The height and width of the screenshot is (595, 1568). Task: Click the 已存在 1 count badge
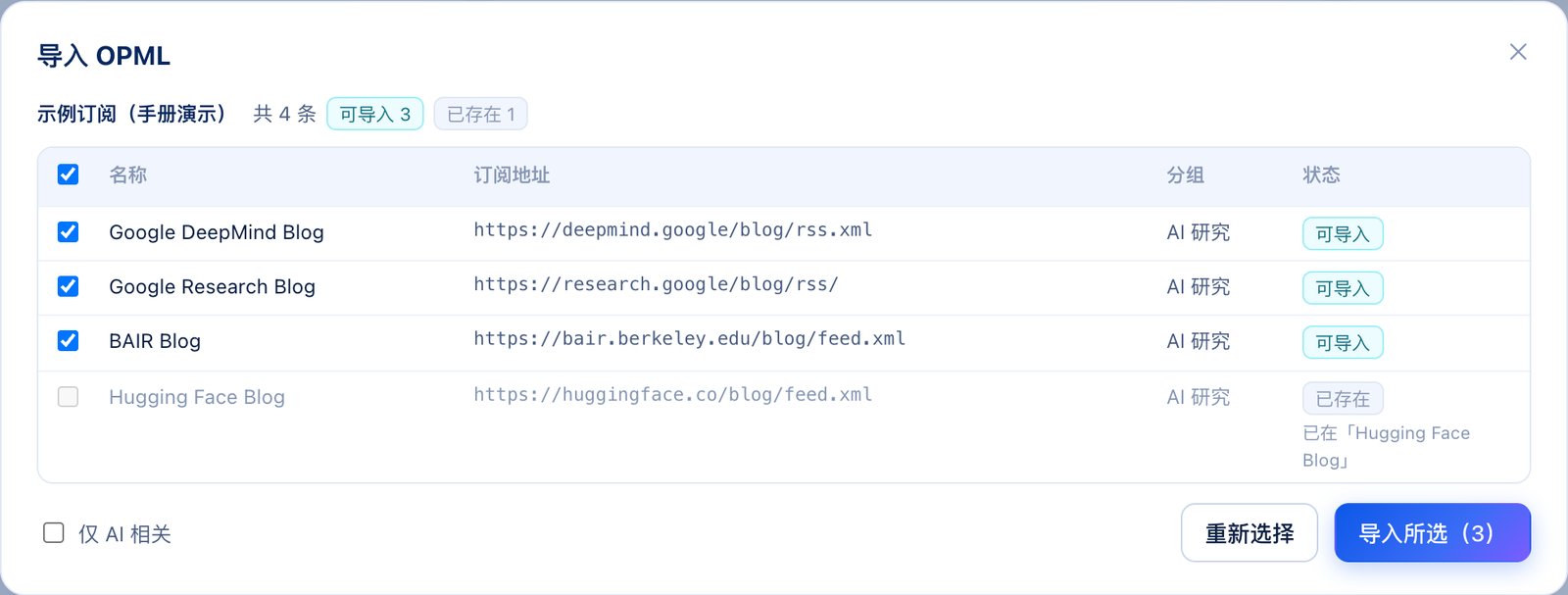pyautogui.click(x=480, y=114)
